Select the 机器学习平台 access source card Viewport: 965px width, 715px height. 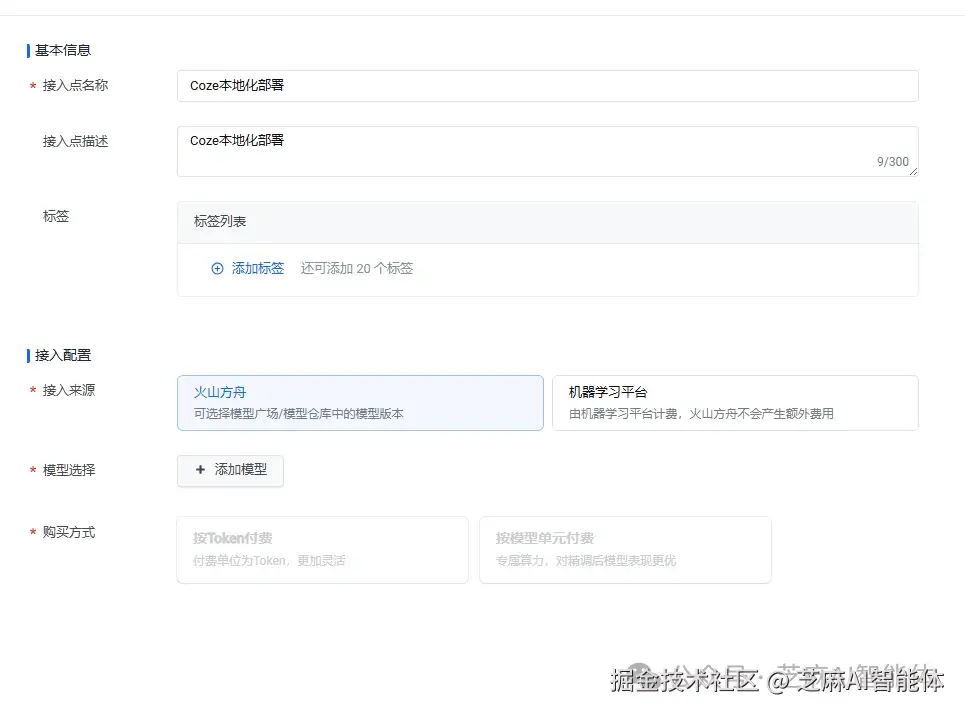[735, 402]
